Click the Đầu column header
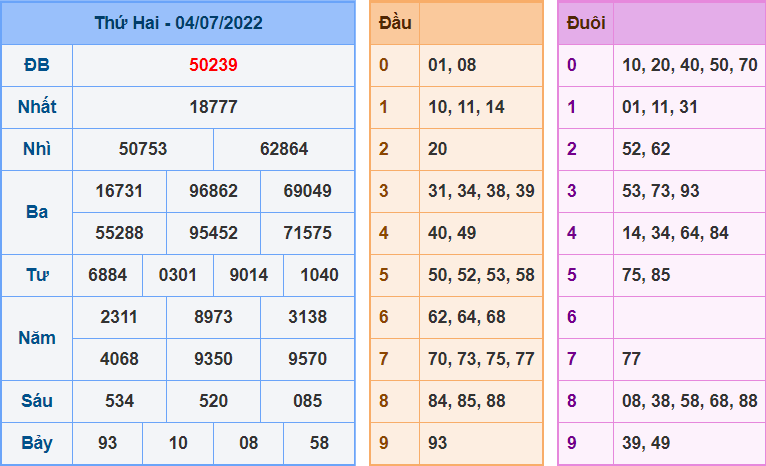The width and height of the screenshot is (766, 466). pos(395,23)
